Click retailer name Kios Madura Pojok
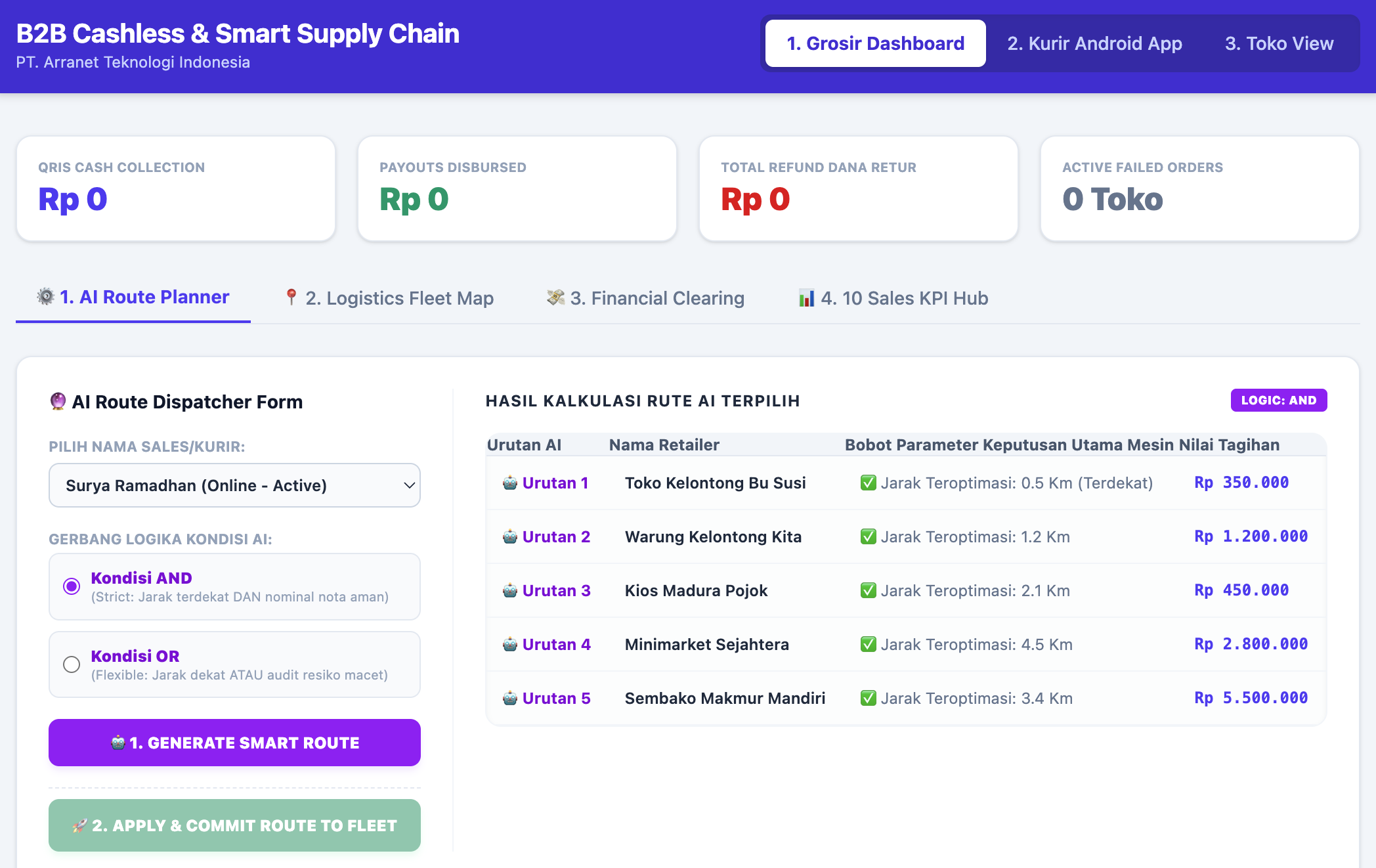 pos(696,591)
